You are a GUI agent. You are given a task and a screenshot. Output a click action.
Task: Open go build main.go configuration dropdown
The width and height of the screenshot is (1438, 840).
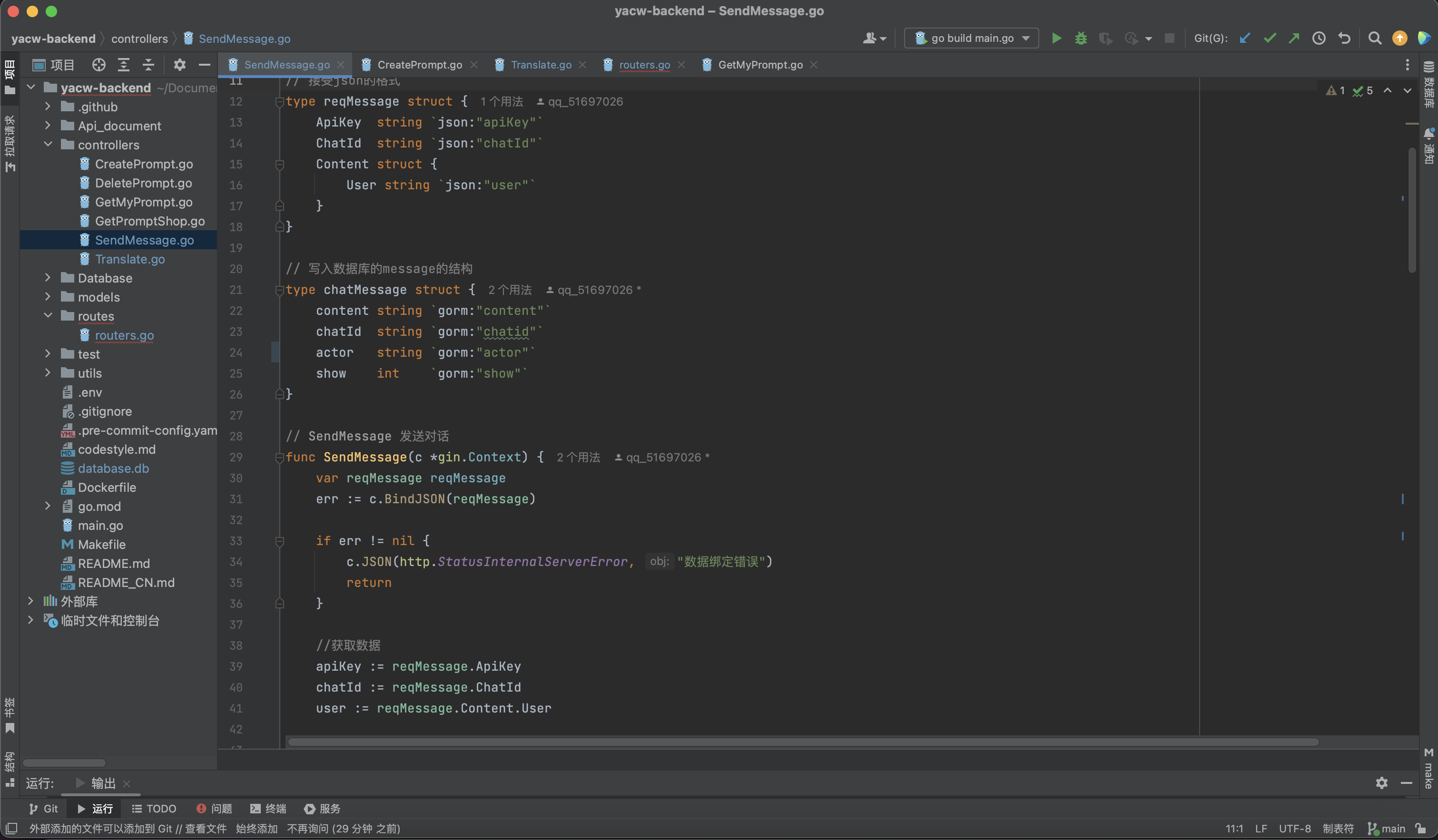[x=971, y=38]
